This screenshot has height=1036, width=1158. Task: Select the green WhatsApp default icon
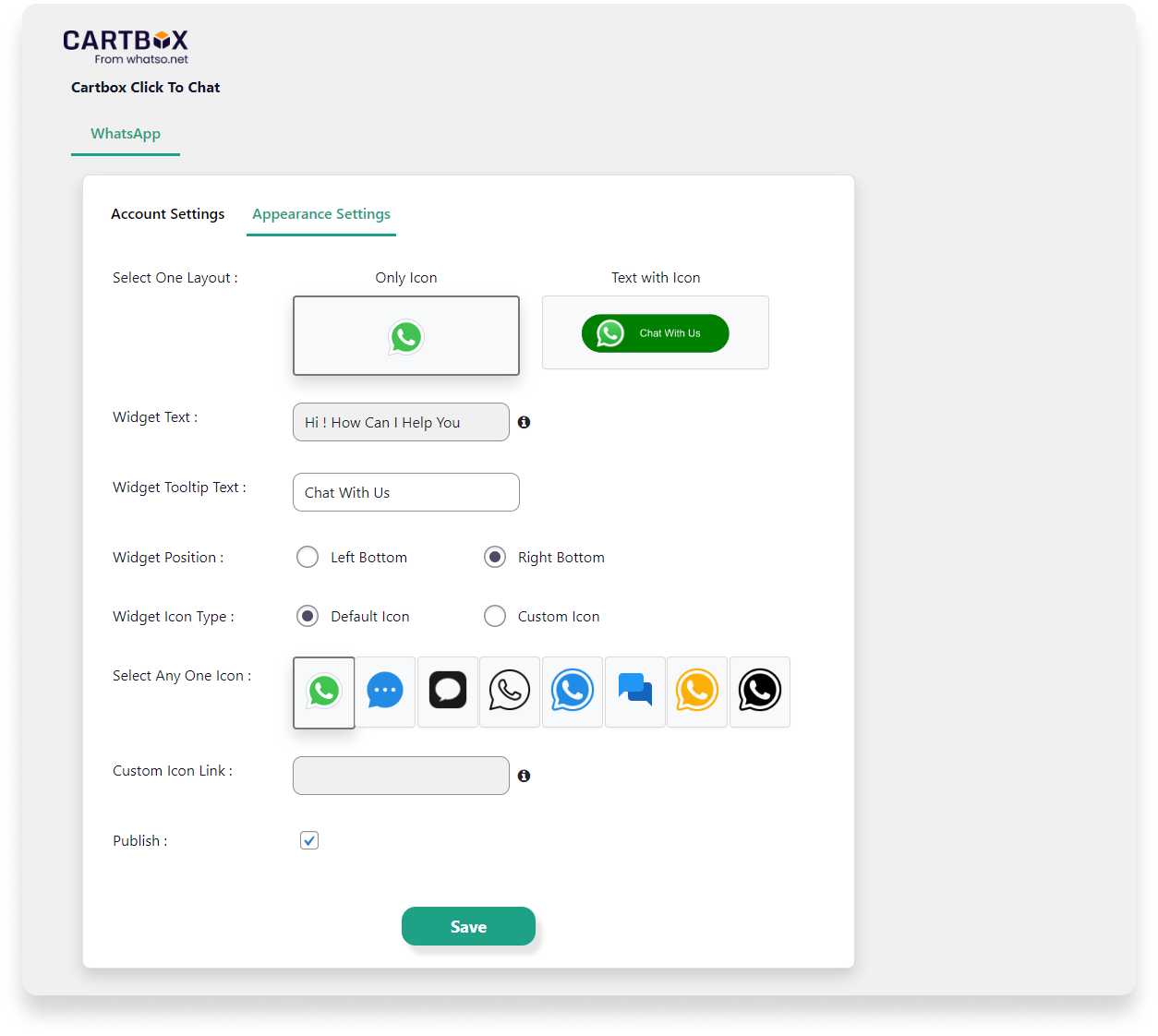324,693
